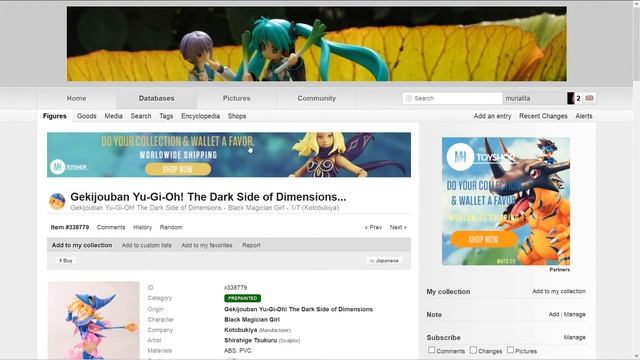Click Add to my collection in sidebar
The width and height of the screenshot is (640, 360).
click(x=559, y=291)
